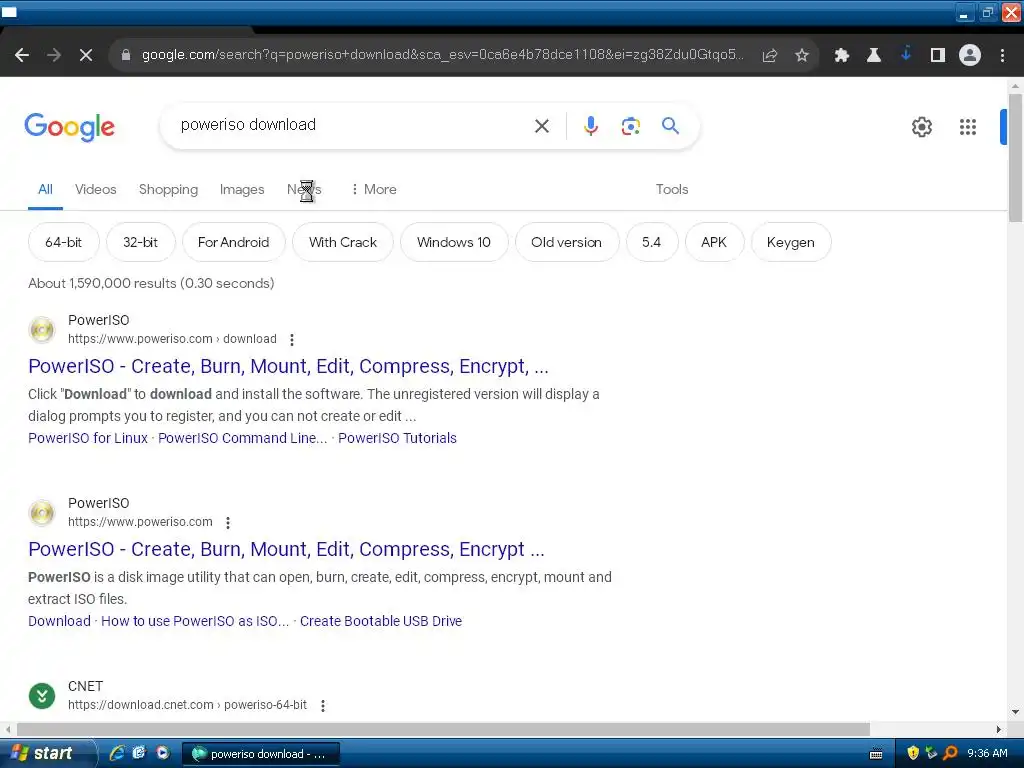Bookmark this page with the star
This screenshot has width=1024, height=768.
802,56
